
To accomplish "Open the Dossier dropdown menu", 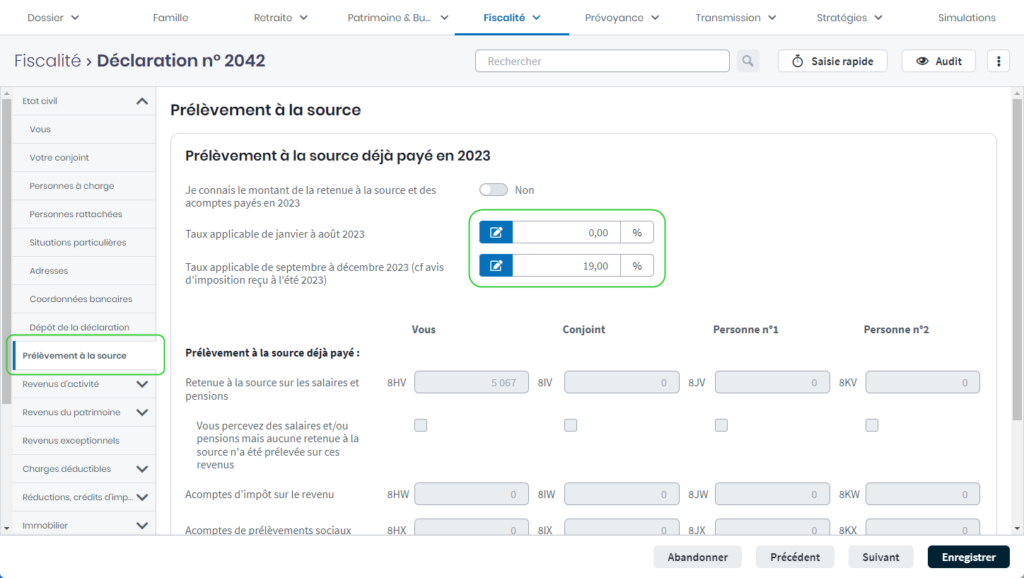I will 53,18.
